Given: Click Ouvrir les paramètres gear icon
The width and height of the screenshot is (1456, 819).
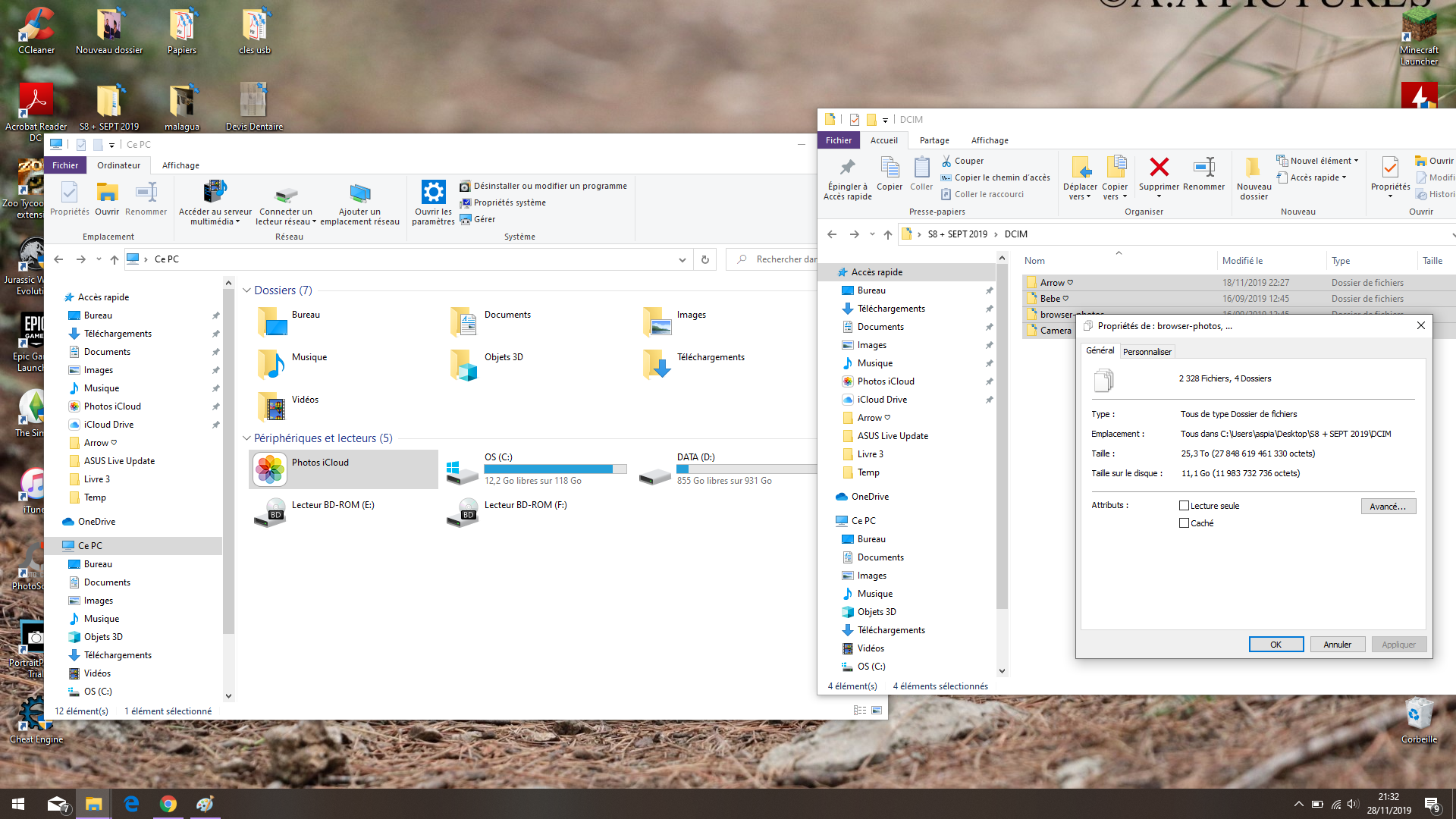Looking at the screenshot, I should 433,192.
